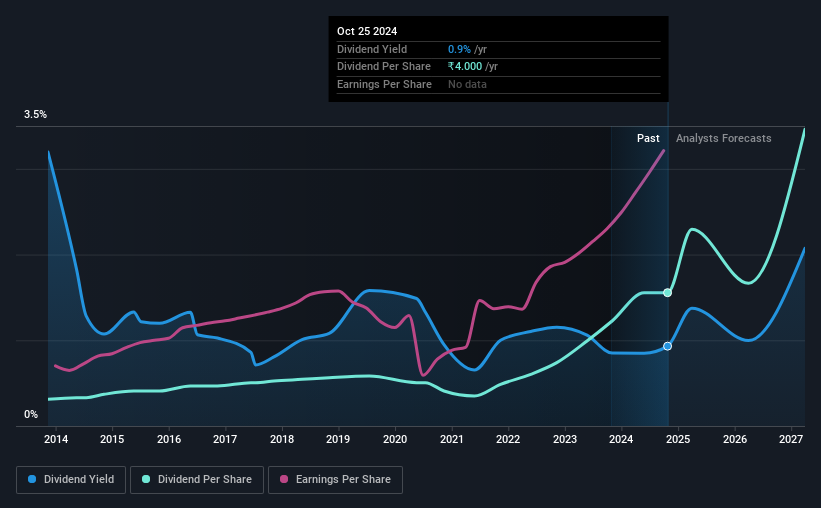This screenshot has width=821, height=508.
Task: Click the Past label on chart
Action: pyautogui.click(x=648, y=138)
